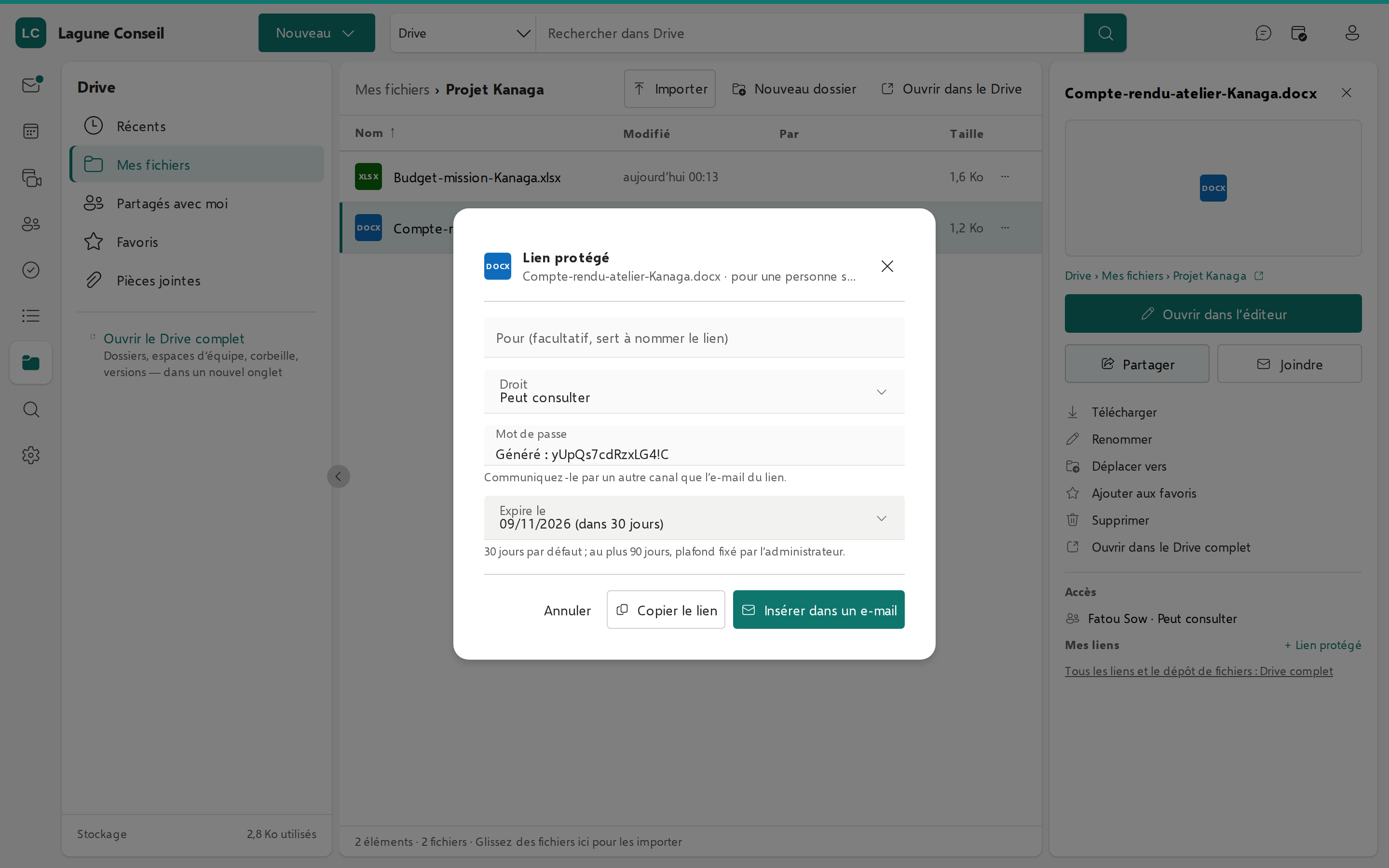Open the Tasks checkmark icon in rail
Image resolution: width=1389 pixels, height=868 pixels.
[31, 270]
